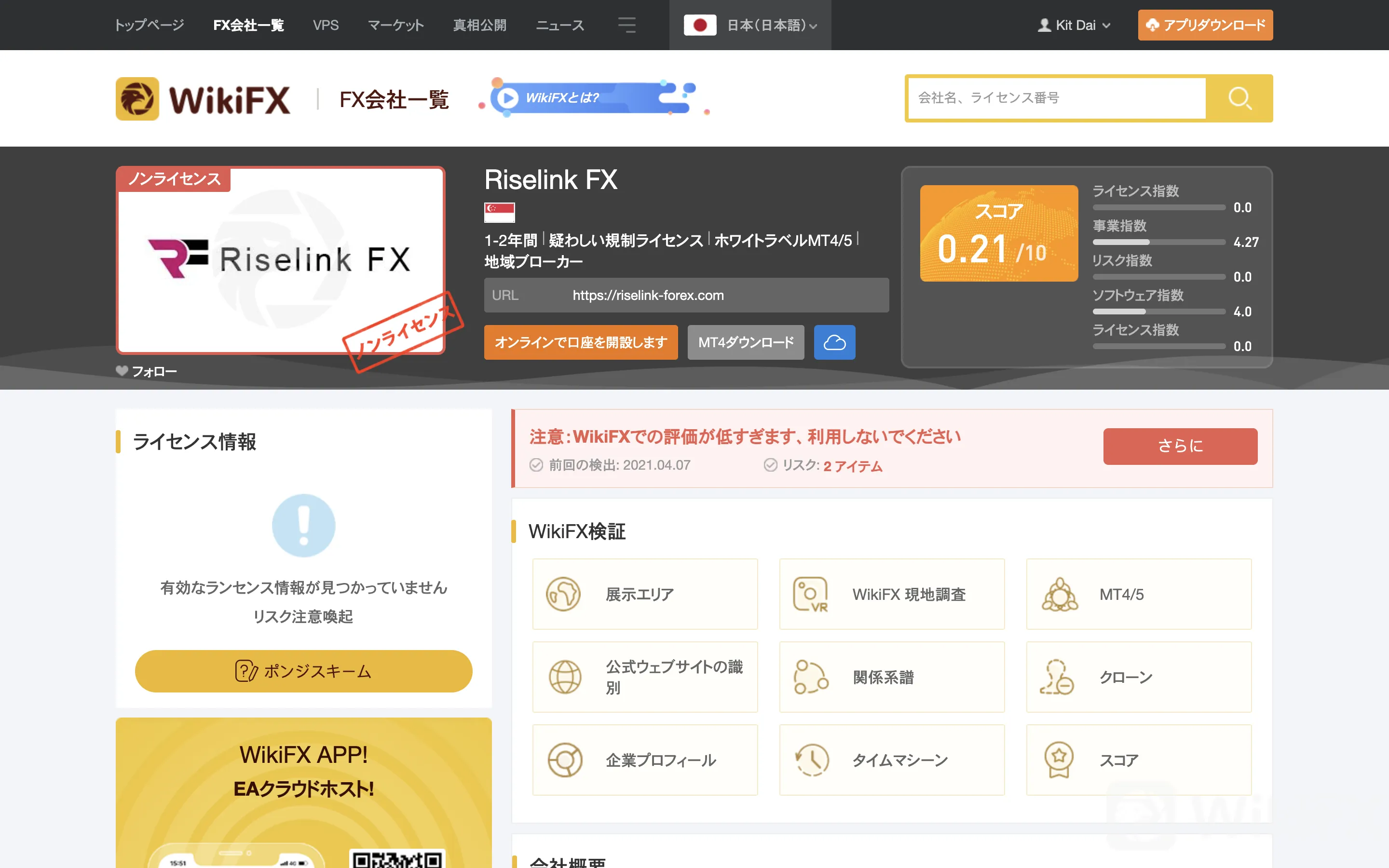
Task: Click the orange スコア 0.21/10 card
Action: [999, 233]
